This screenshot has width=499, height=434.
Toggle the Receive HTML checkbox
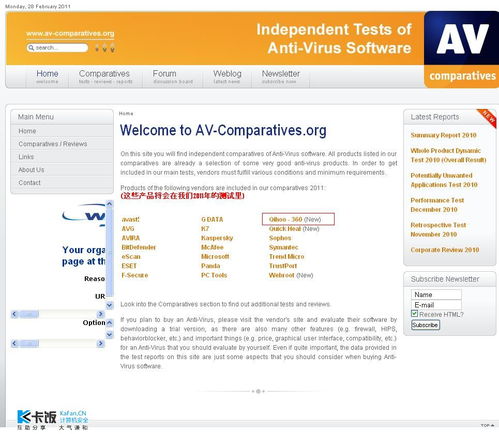click(x=414, y=313)
